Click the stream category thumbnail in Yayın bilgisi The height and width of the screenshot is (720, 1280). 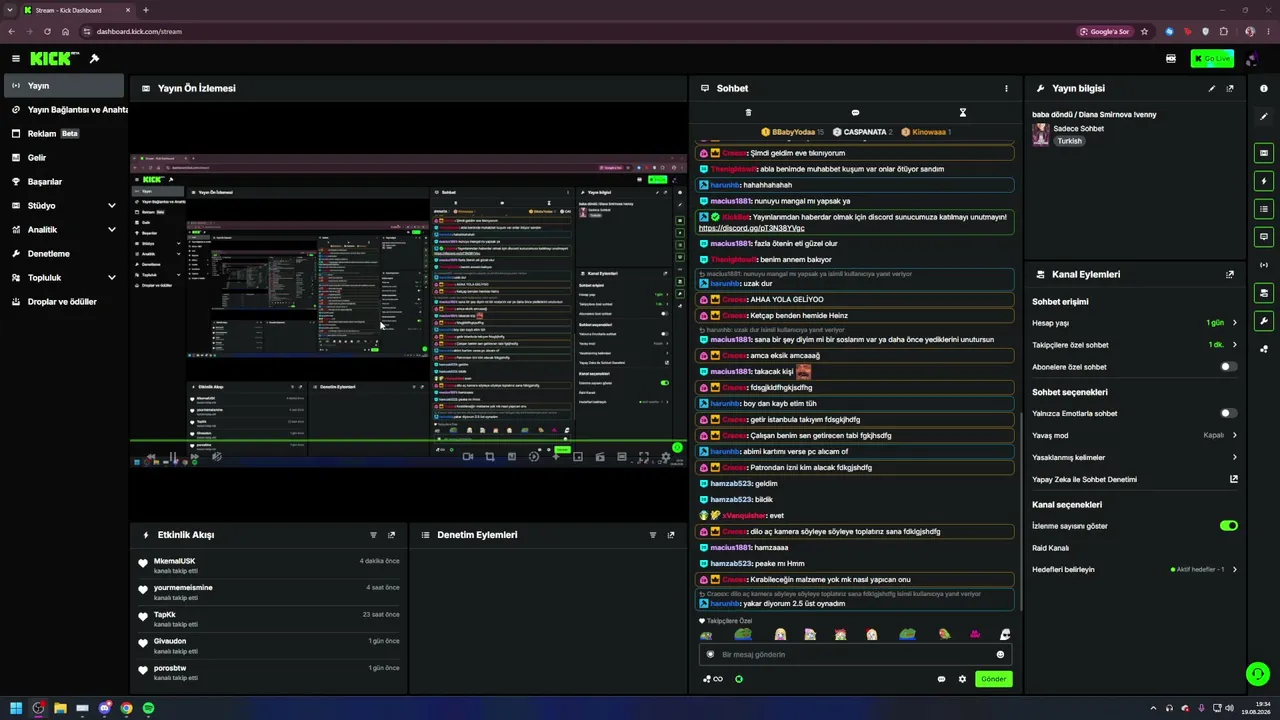pos(1041,135)
